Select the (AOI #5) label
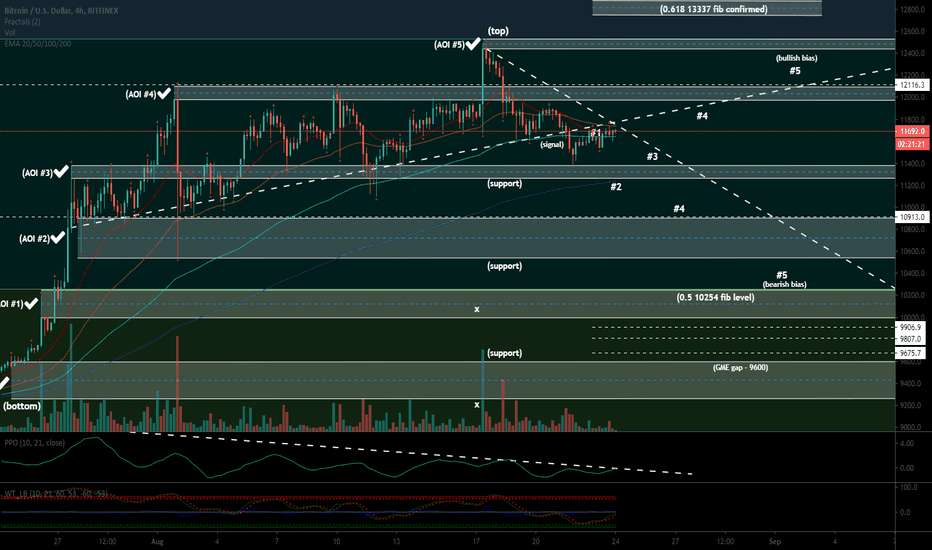This screenshot has height=550, width=932. point(449,45)
